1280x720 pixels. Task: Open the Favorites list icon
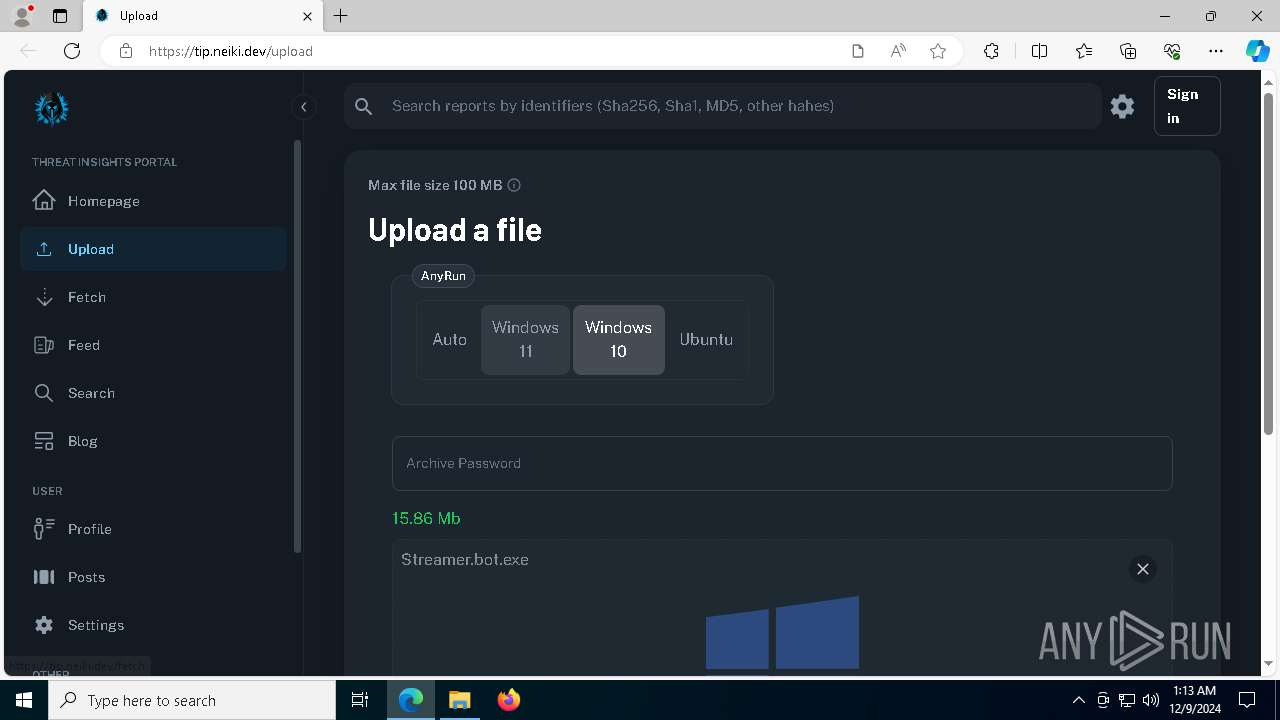1084,51
